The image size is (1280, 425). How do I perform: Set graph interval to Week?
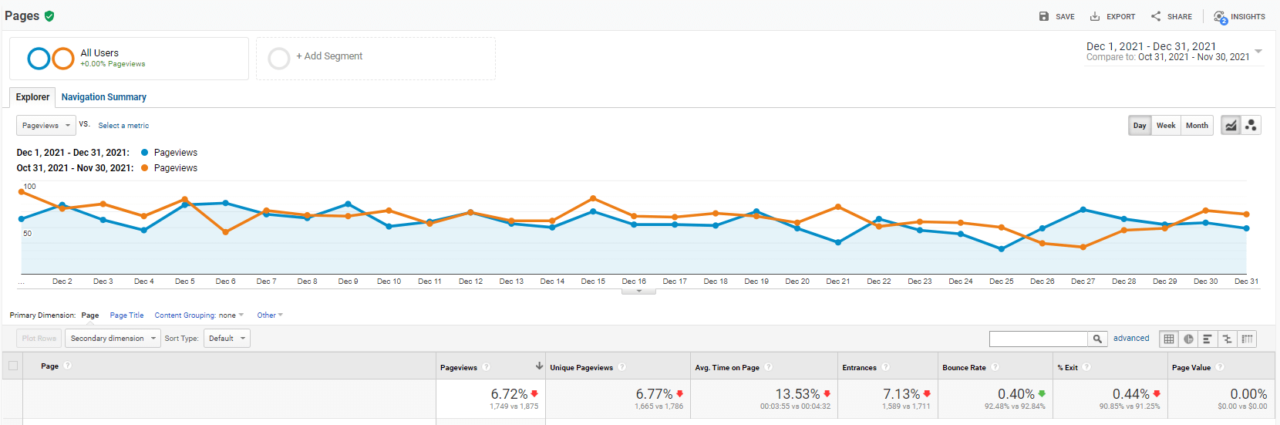pyautogui.click(x=1165, y=126)
